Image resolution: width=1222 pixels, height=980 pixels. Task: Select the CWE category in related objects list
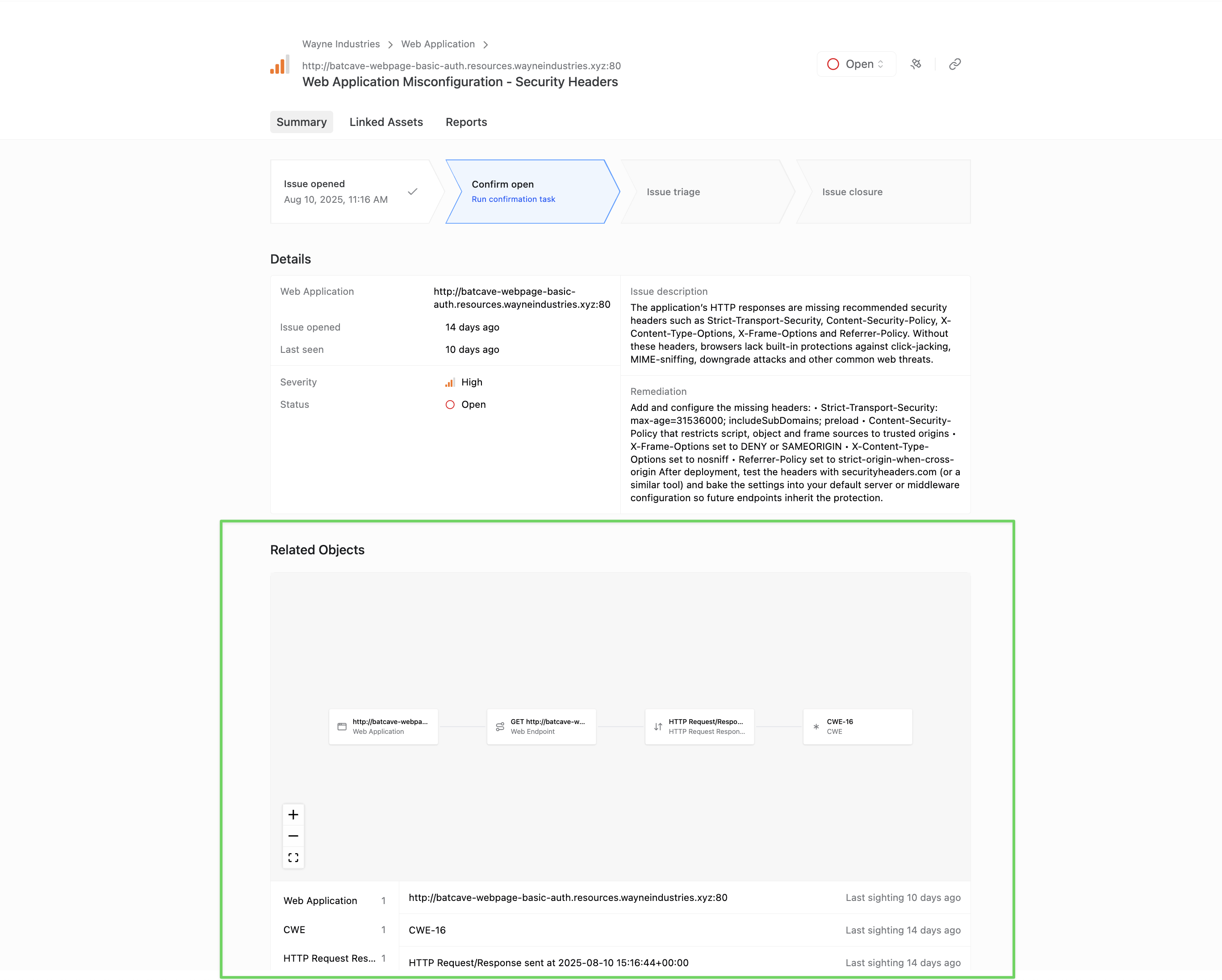pos(334,930)
